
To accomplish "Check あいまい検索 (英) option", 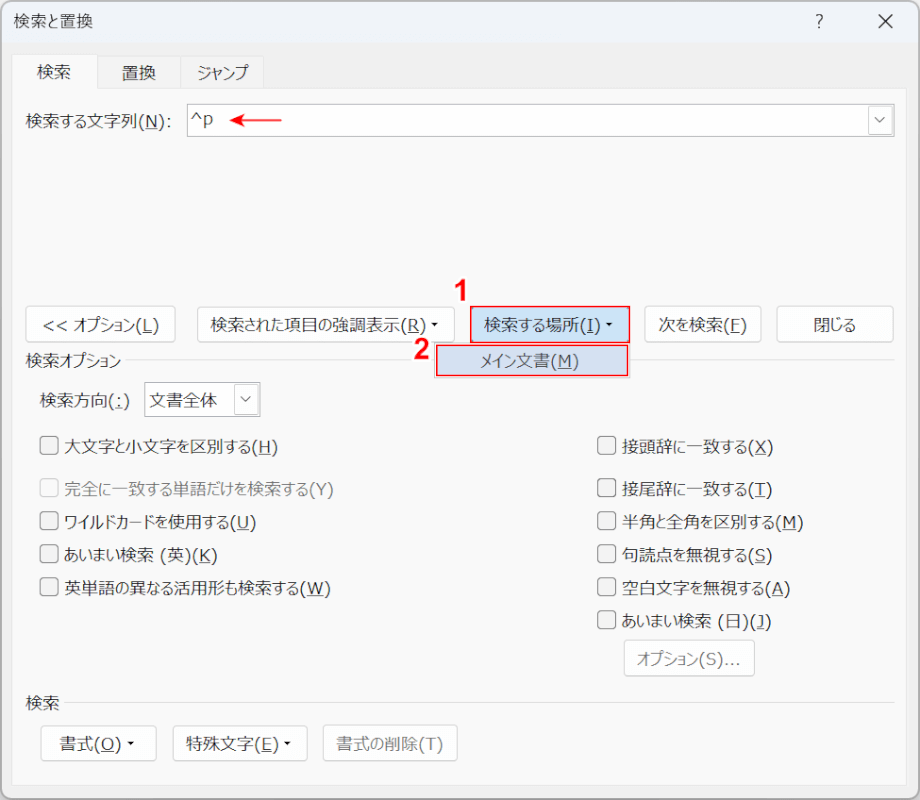I will (50, 555).
